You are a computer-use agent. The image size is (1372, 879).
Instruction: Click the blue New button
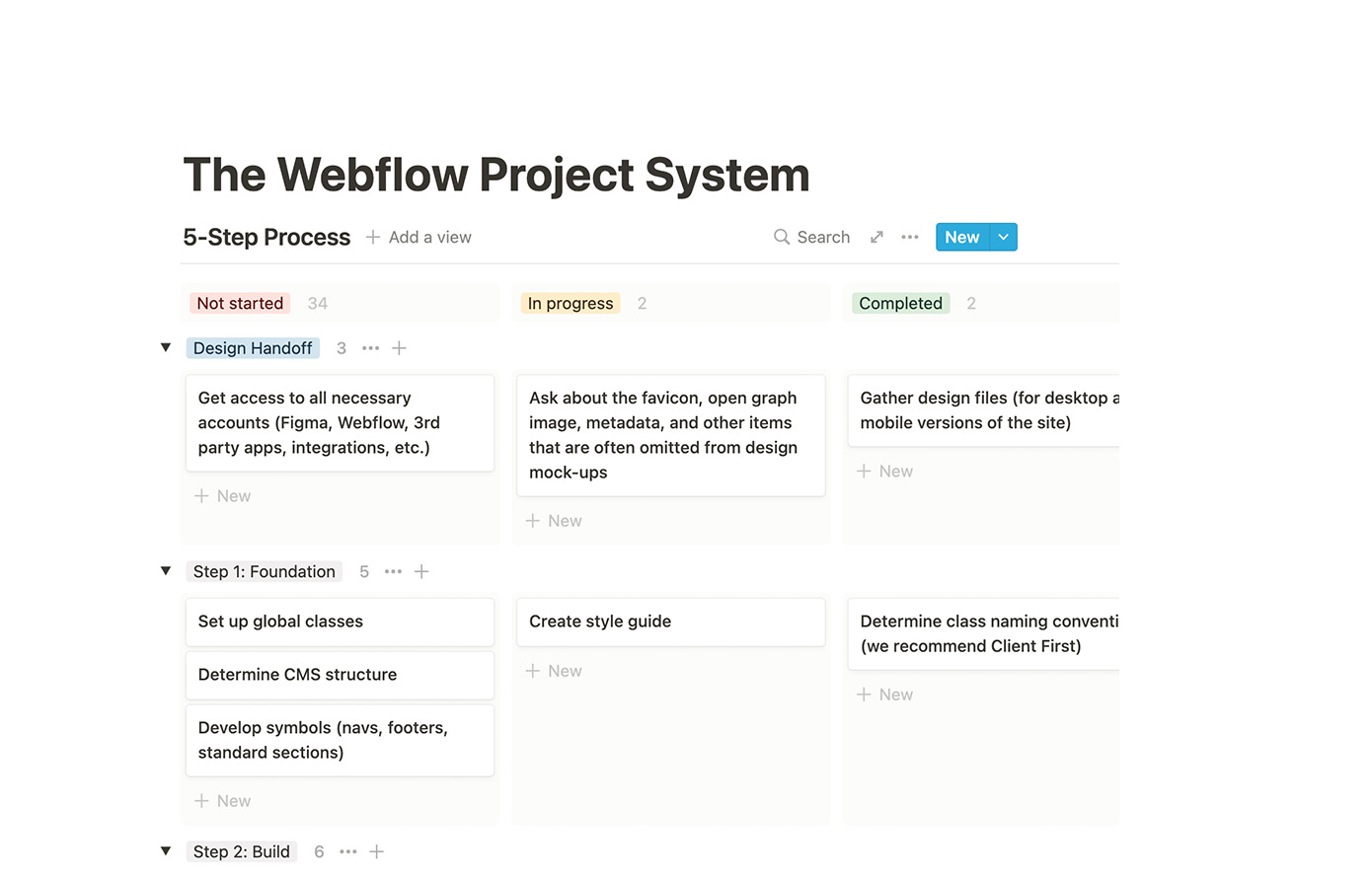pos(961,237)
